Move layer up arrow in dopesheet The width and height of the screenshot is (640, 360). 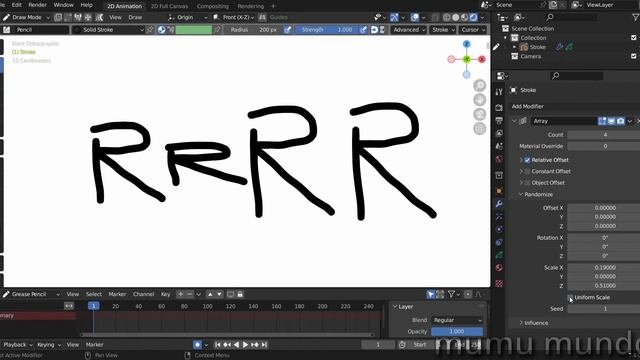tap(210, 294)
